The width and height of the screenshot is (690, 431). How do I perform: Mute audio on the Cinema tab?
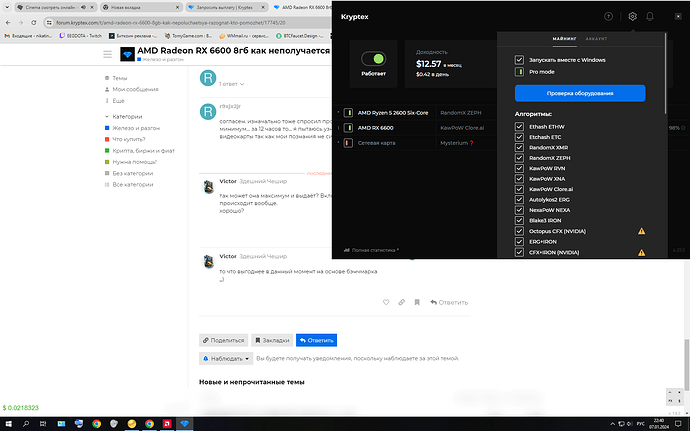tap(83, 7)
